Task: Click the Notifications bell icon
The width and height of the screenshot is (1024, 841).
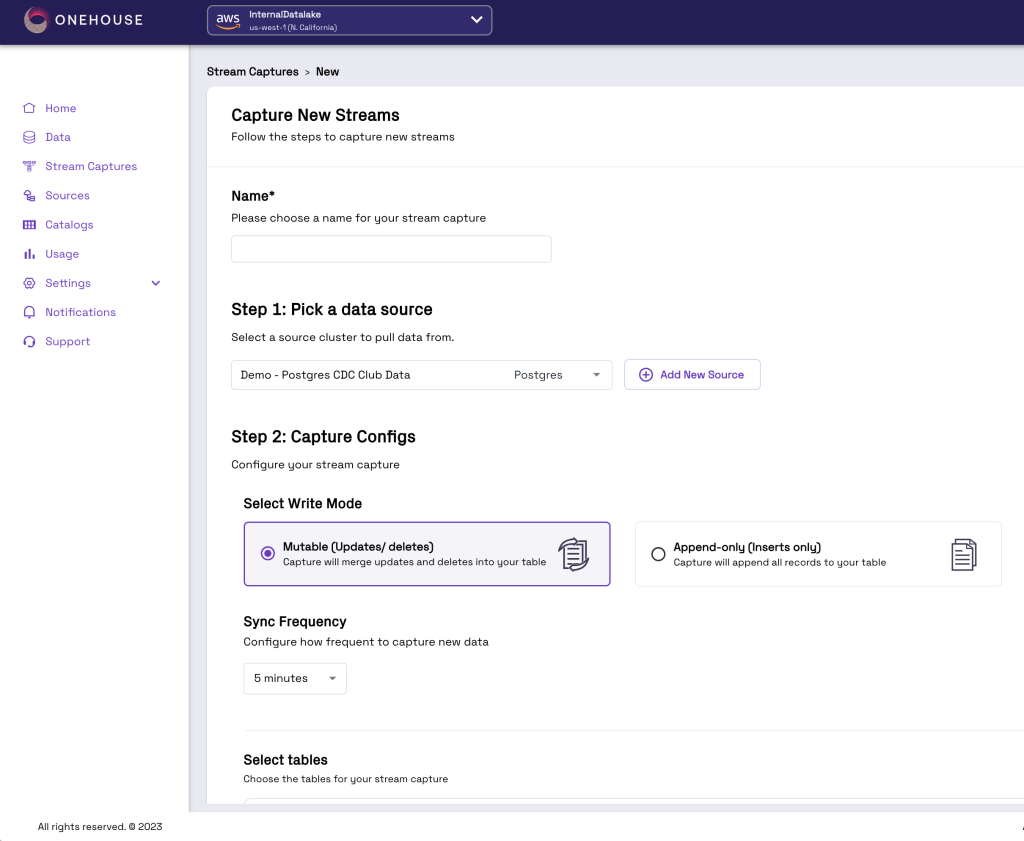Action: (x=27, y=312)
